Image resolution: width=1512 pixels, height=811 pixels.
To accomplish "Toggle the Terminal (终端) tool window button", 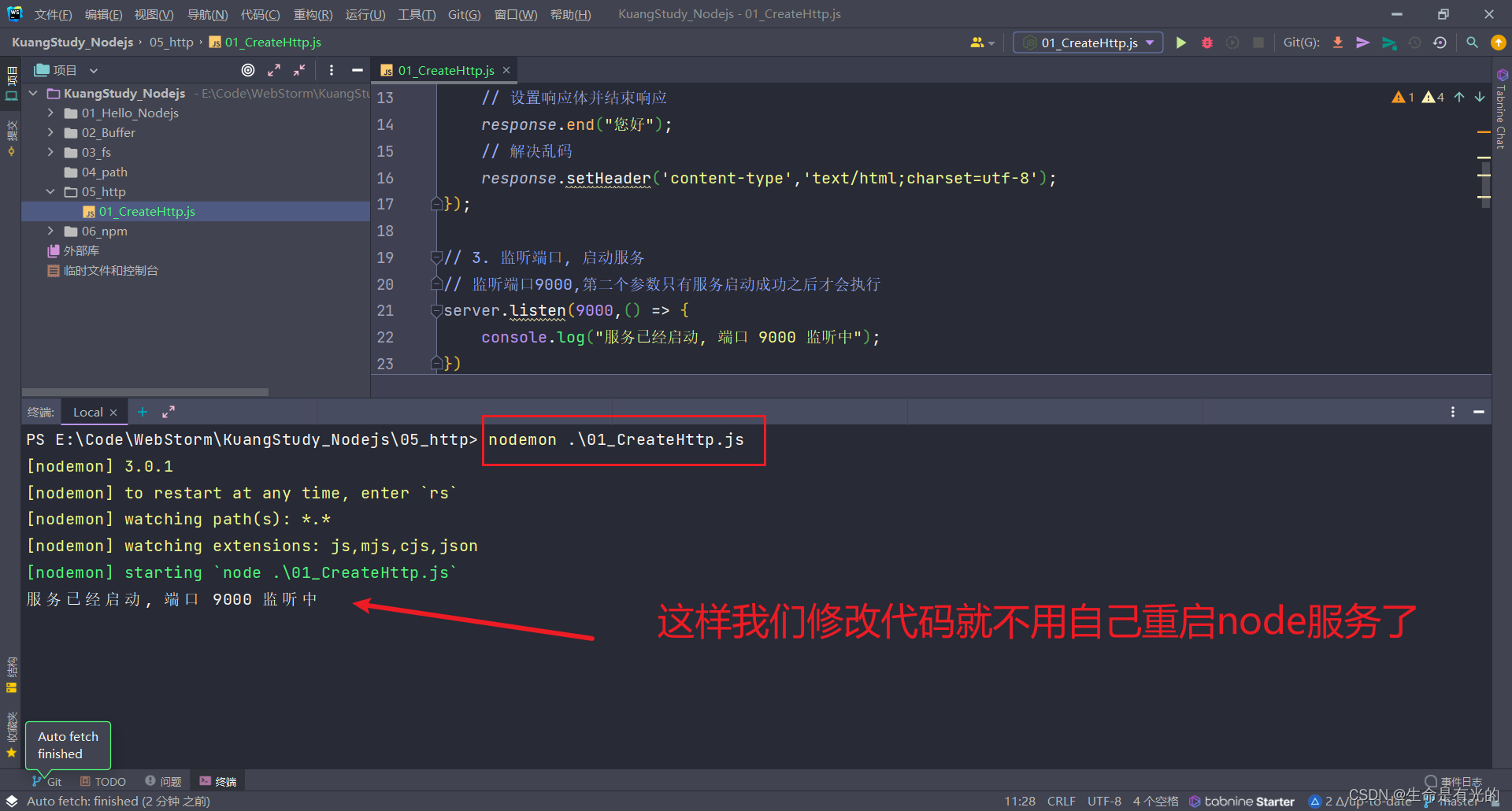I will click(218, 781).
